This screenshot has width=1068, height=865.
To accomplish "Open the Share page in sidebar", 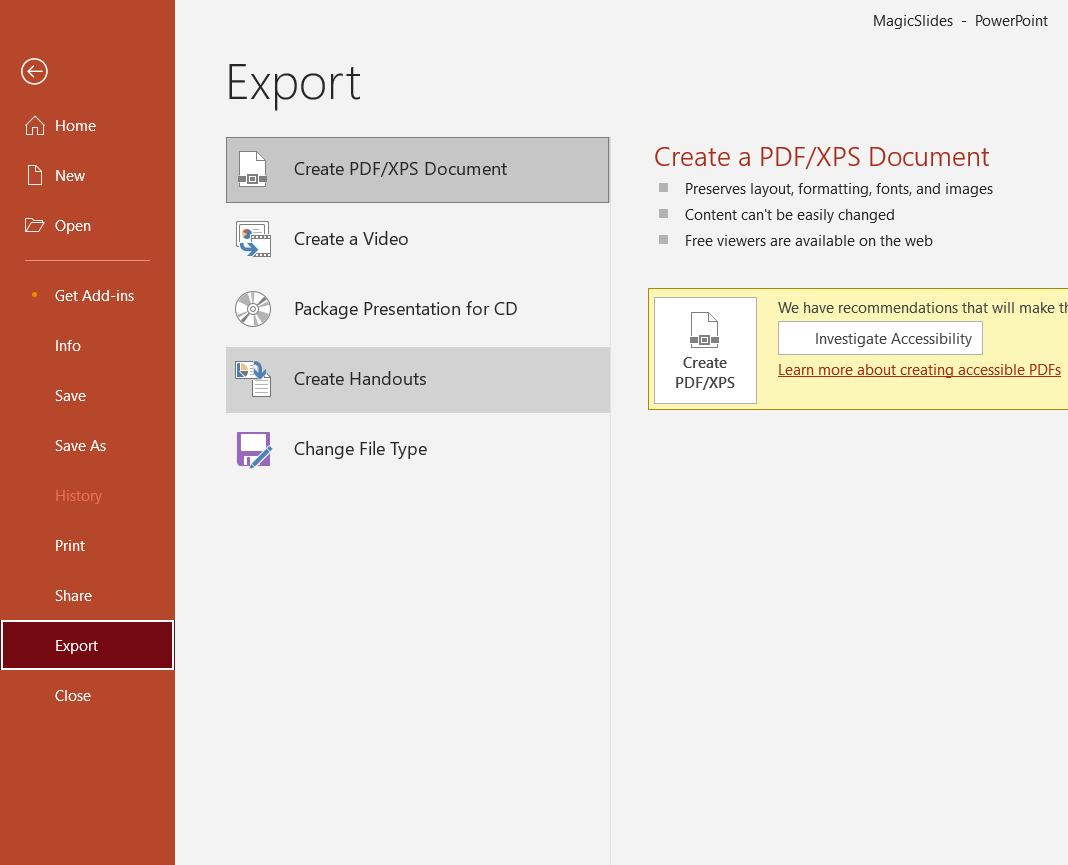I will point(73,596).
